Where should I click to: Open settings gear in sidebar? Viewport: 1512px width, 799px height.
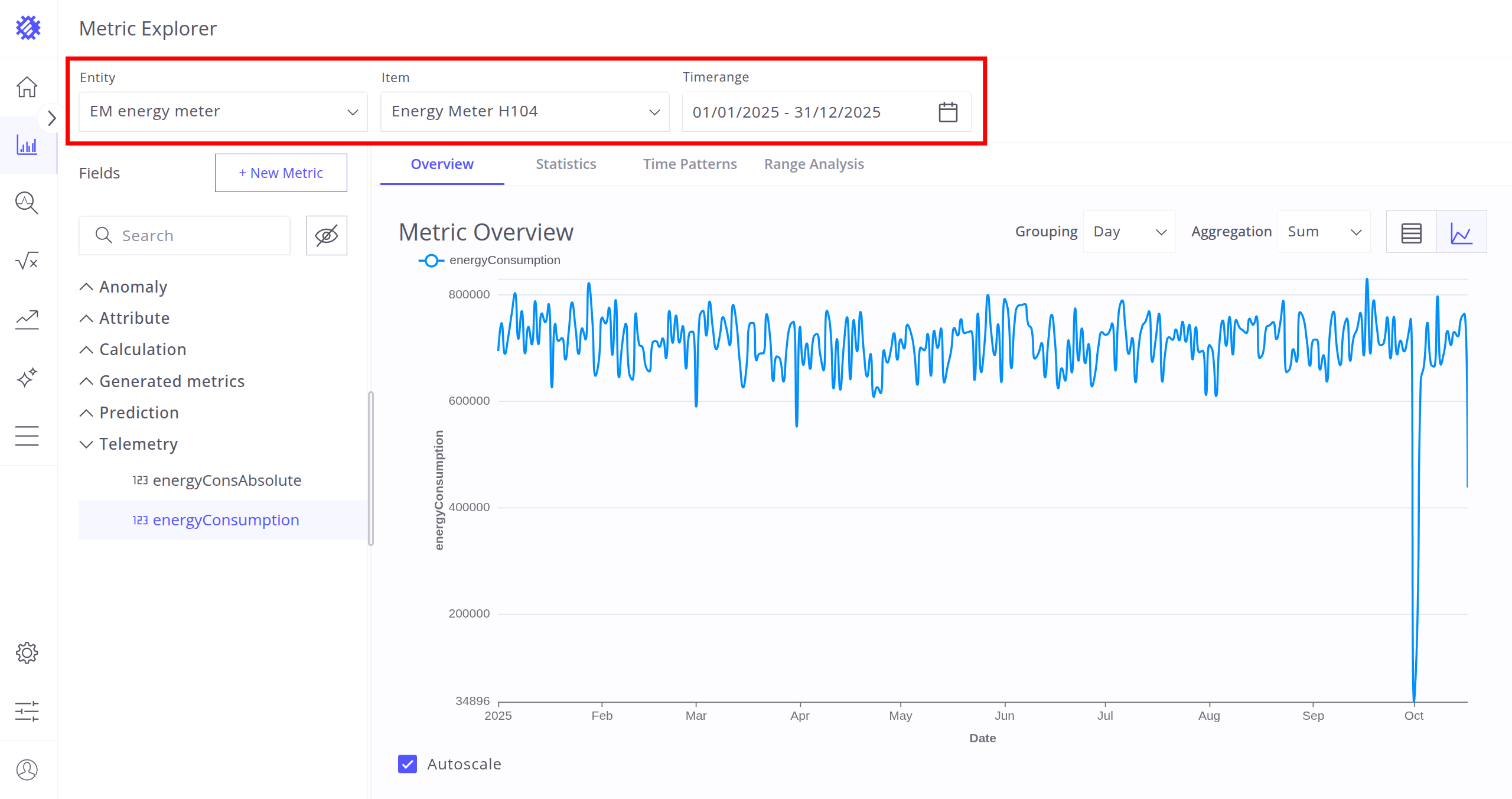[27, 653]
